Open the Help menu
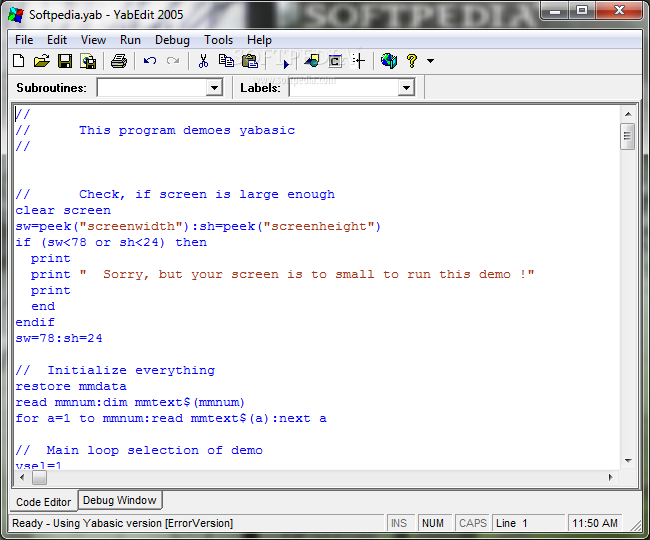 259,40
